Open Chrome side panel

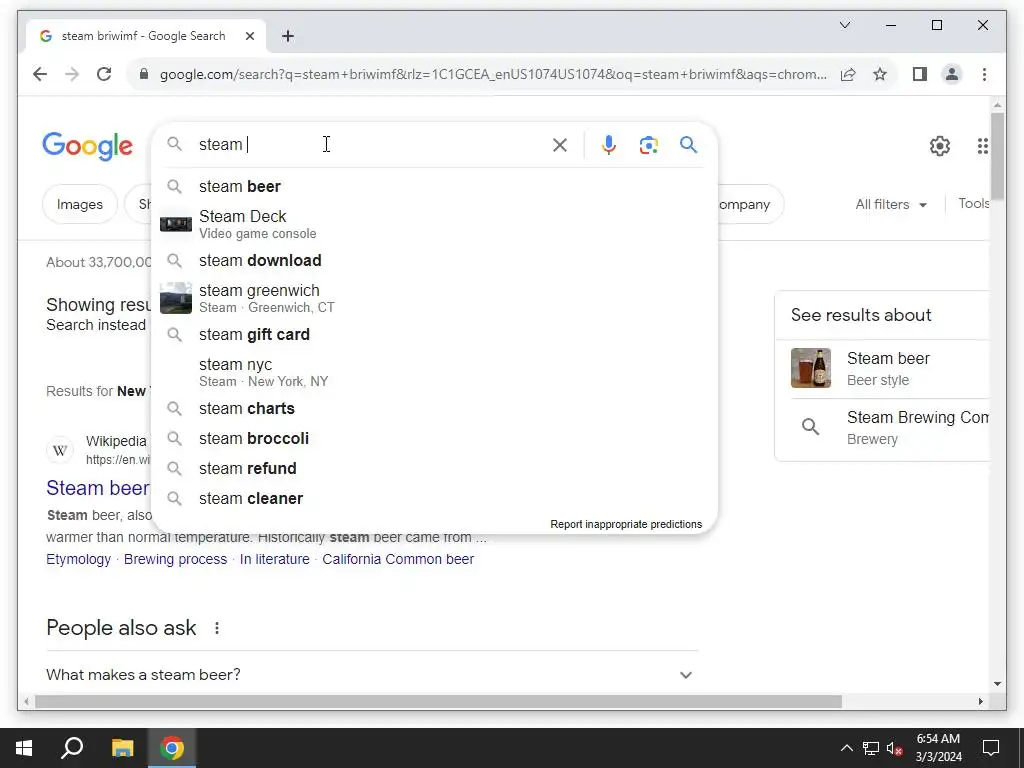point(920,74)
